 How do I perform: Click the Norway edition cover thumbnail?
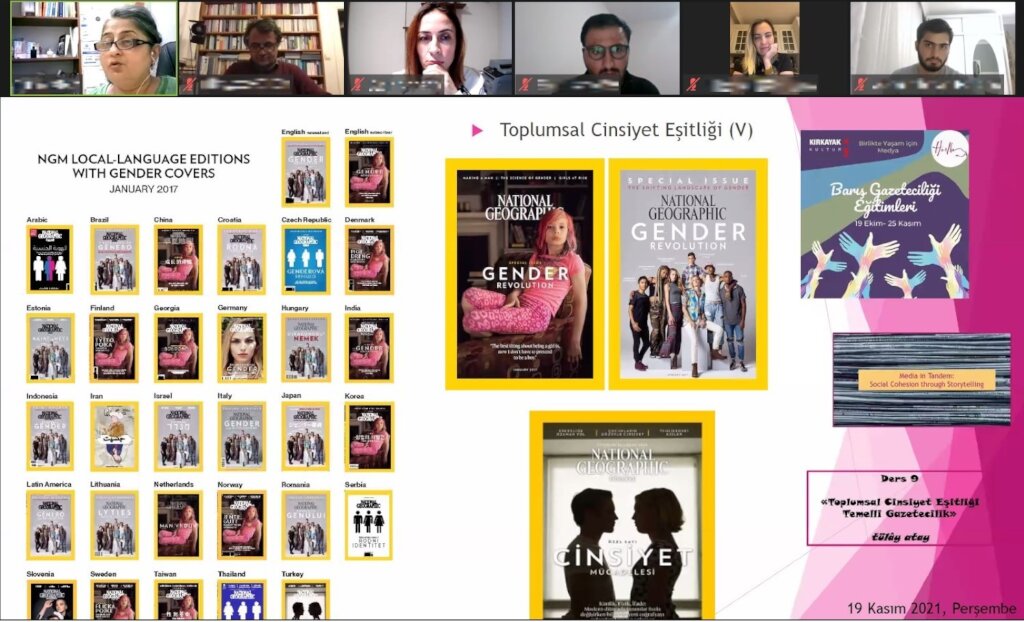pyautogui.click(x=242, y=525)
